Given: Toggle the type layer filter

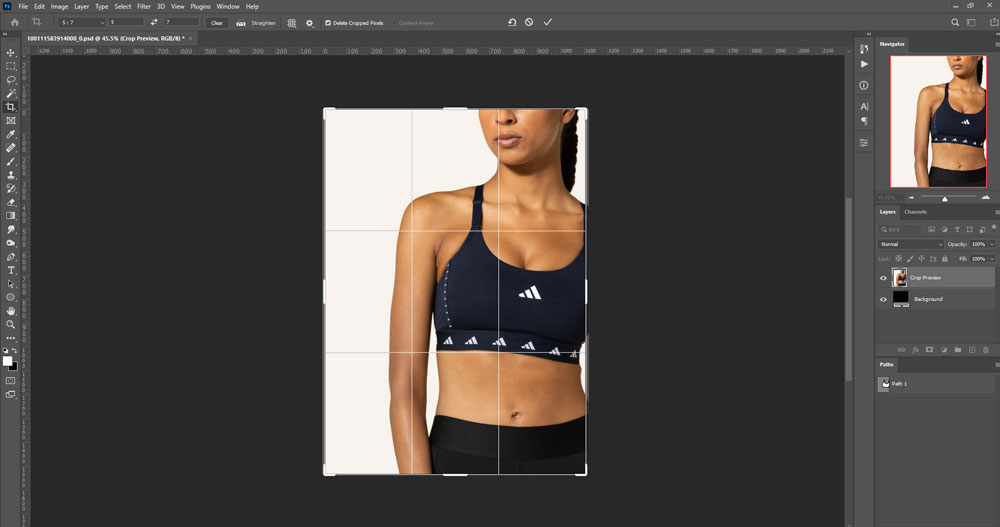Looking at the screenshot, I should point(957,230).
